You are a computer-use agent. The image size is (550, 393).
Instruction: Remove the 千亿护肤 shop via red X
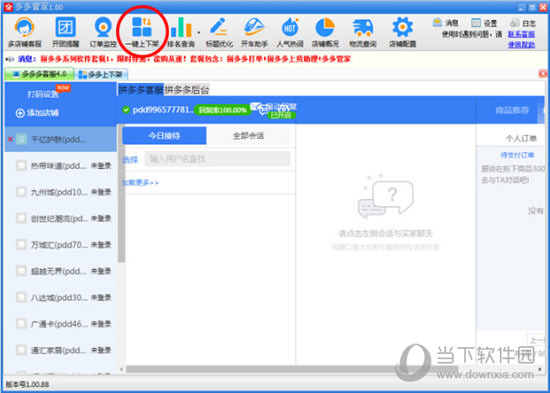point(10,140)
